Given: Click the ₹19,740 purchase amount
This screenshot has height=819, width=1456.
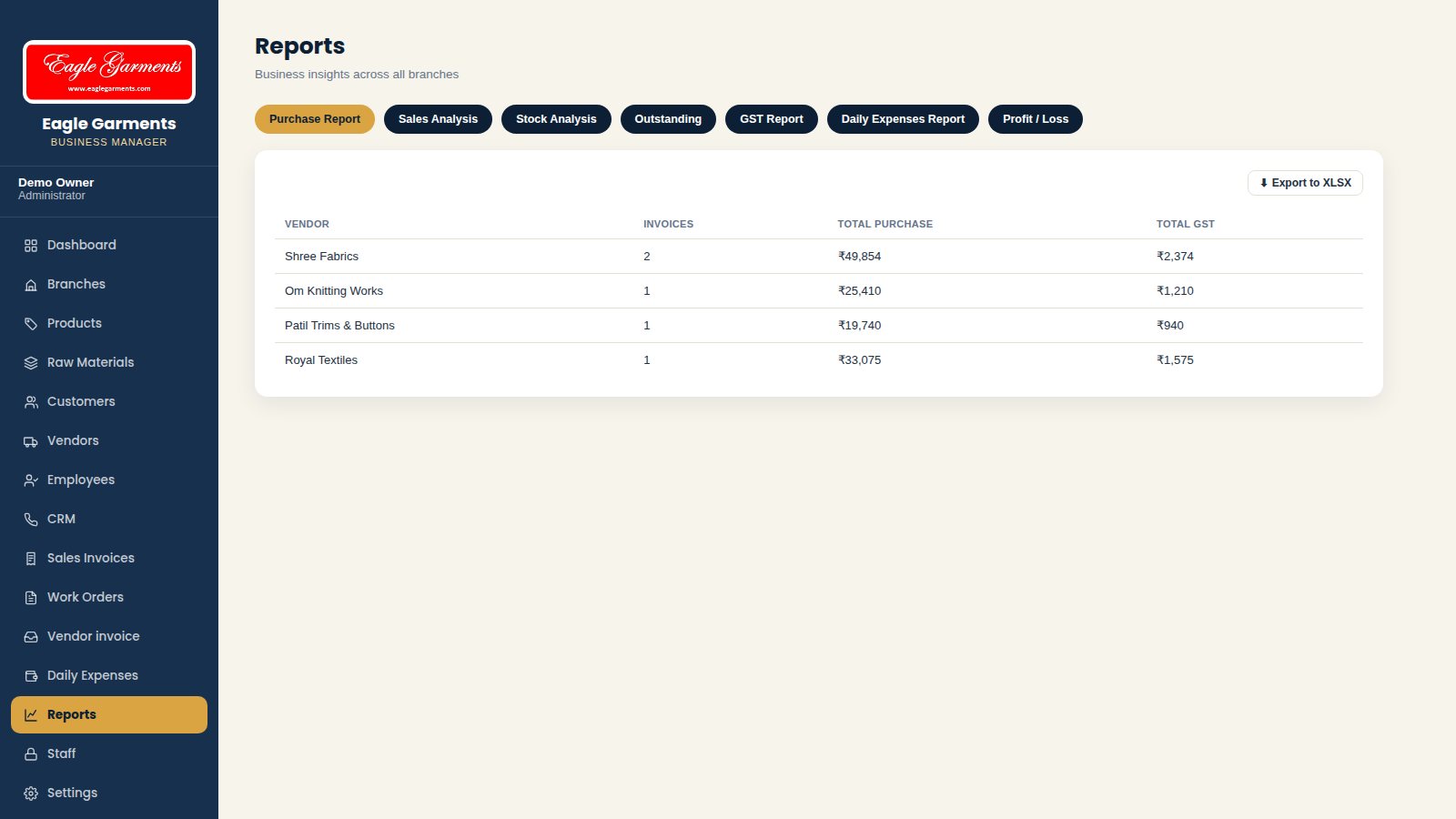Looking at the screenshot, I should 859,326.
